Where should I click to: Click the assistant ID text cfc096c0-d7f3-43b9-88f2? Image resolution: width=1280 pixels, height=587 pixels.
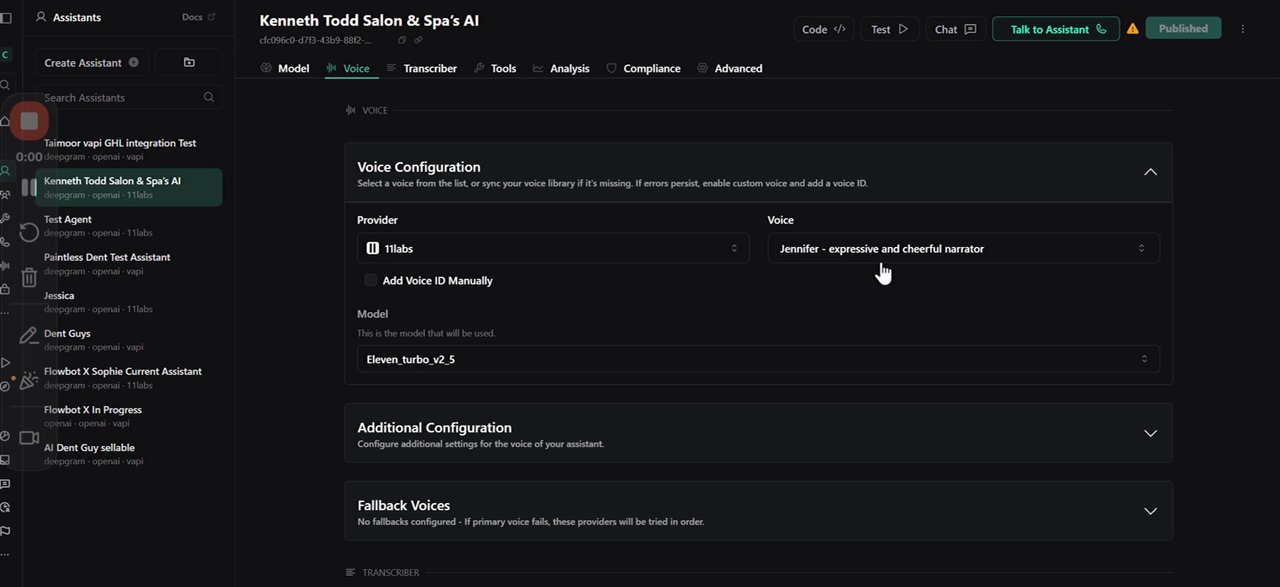click(316, 40)
